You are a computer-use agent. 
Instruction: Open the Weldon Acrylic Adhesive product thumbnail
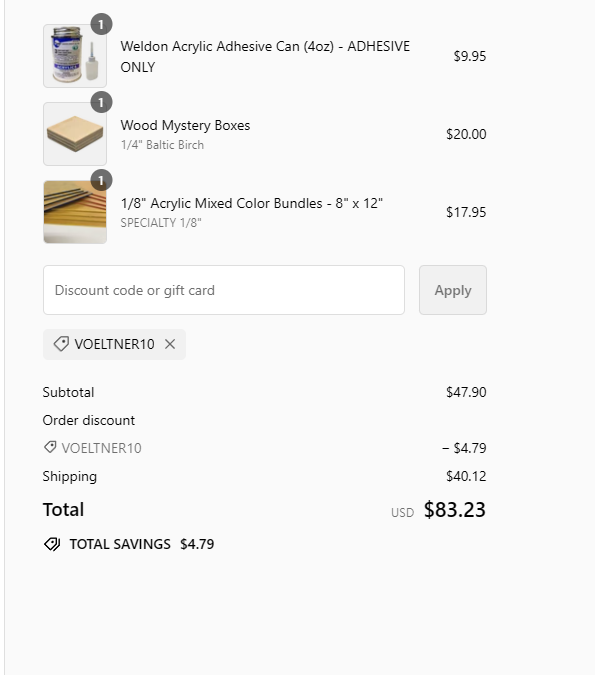tap(75, 56)
